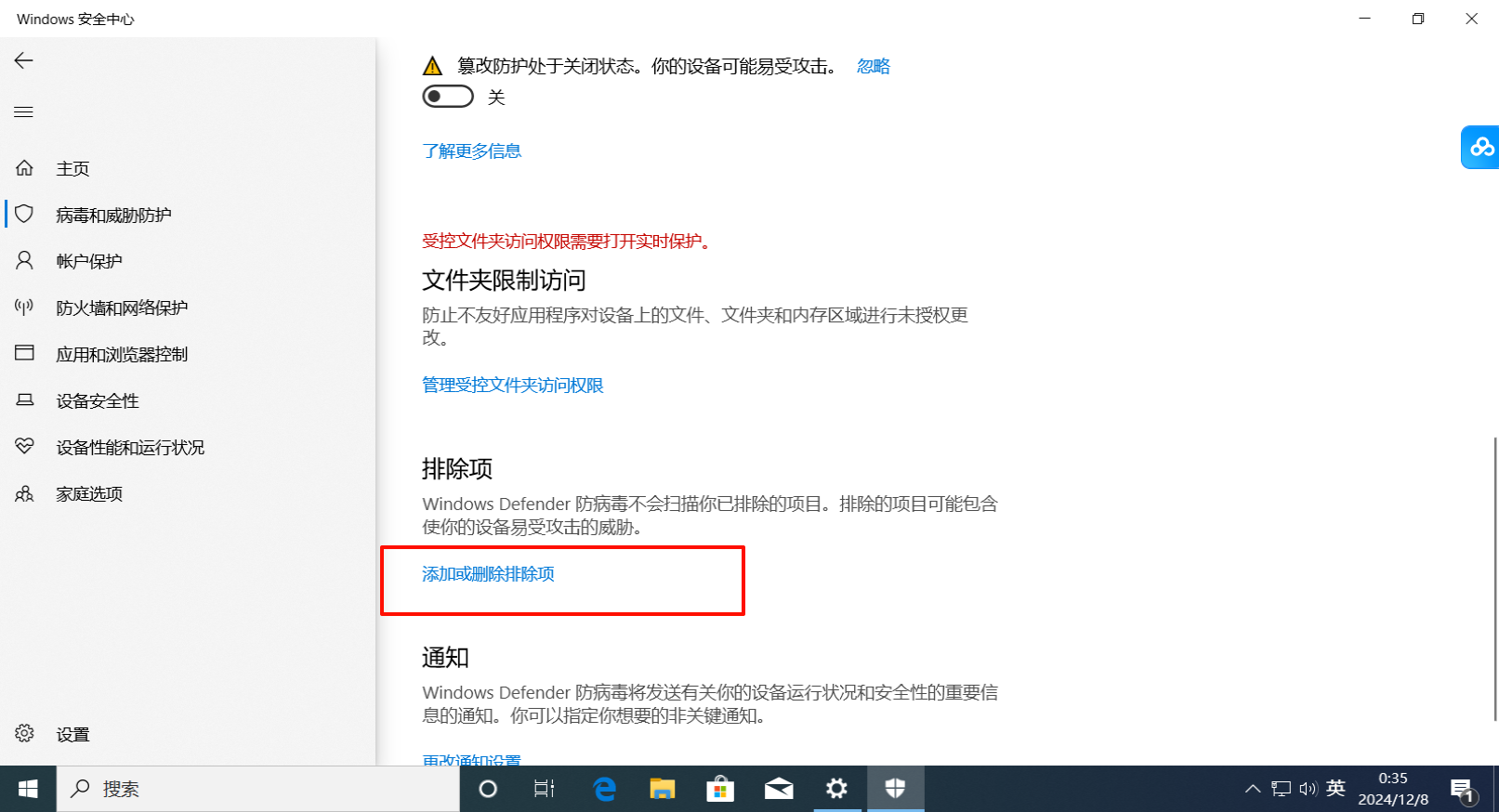1499x812 pixels.
Task: Open Settings gear app on the taskbar
Action: [836, 789]
